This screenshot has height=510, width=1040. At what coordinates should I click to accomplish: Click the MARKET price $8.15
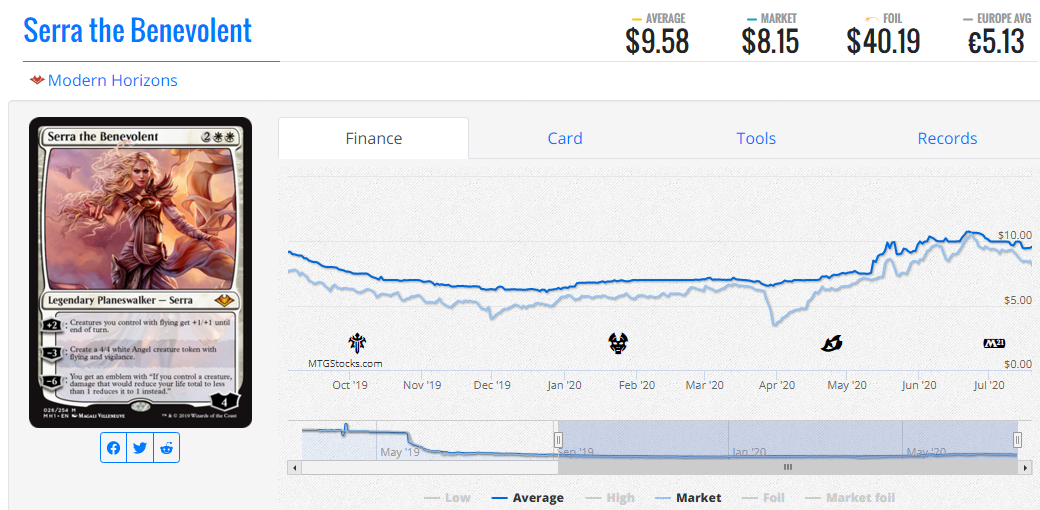click(770, 42)
